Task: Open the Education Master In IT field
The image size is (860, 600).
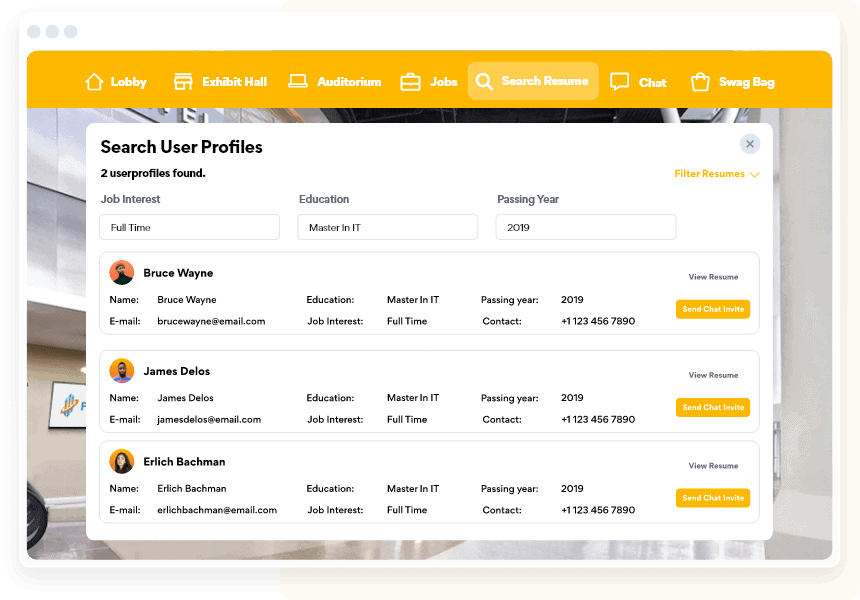Action: (387, 227)
